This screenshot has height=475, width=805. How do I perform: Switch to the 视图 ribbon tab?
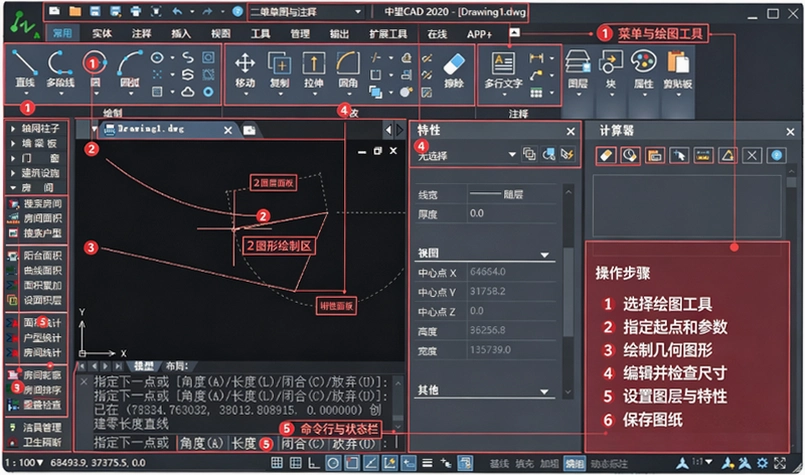pos(220,34)
